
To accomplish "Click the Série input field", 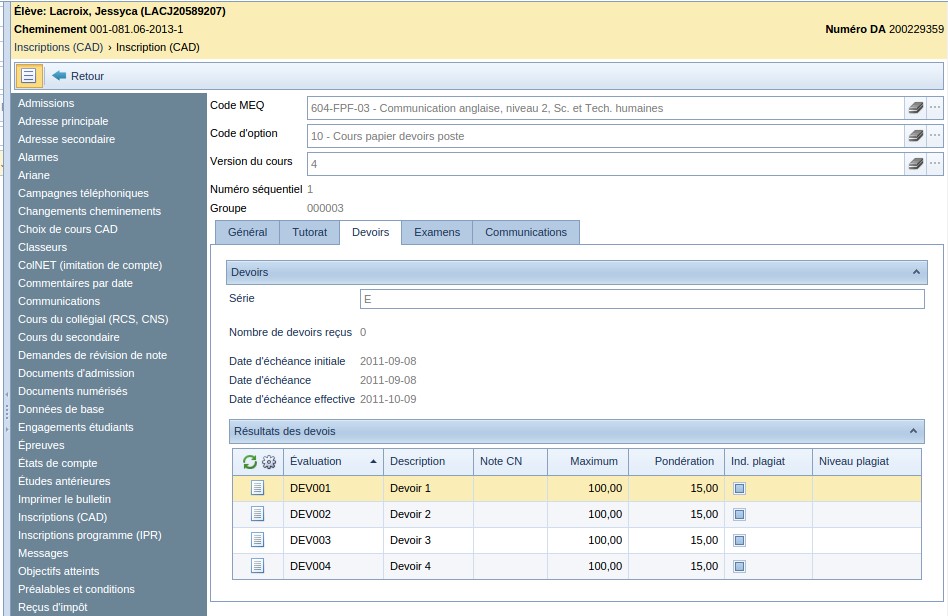I will click(641, 299).
